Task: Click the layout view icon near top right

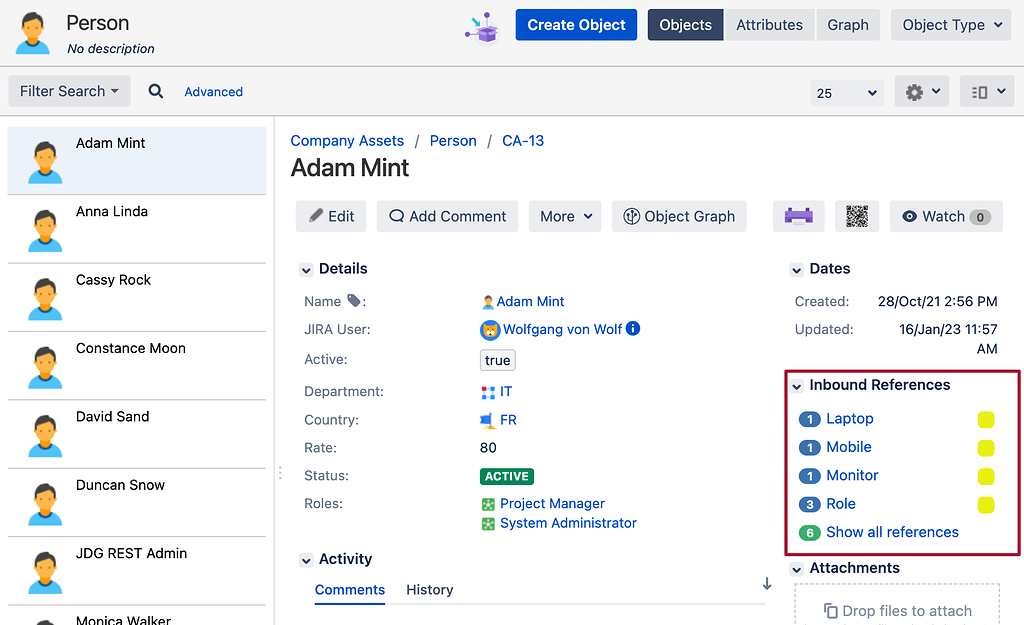Action: (986, 91)
